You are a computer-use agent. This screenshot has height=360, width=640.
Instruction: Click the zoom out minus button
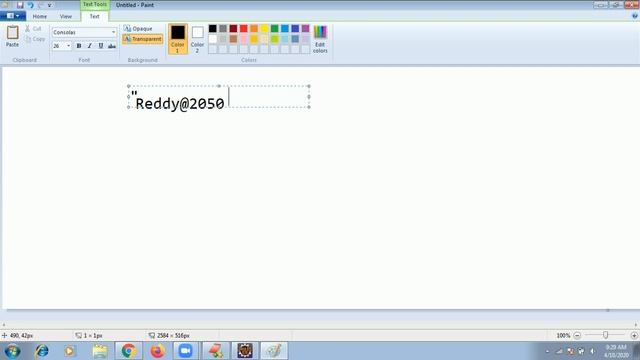click(577, 336)
